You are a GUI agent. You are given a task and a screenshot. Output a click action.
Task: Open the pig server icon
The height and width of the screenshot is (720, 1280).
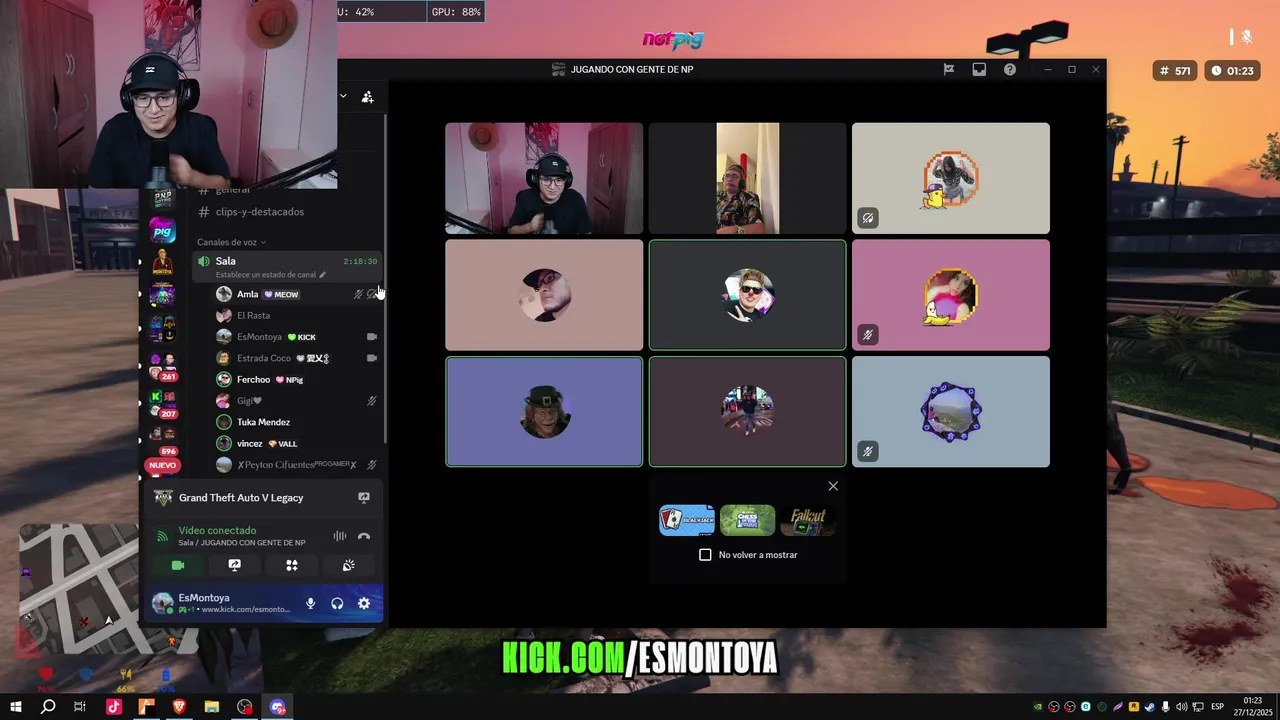tap(162, 231)
